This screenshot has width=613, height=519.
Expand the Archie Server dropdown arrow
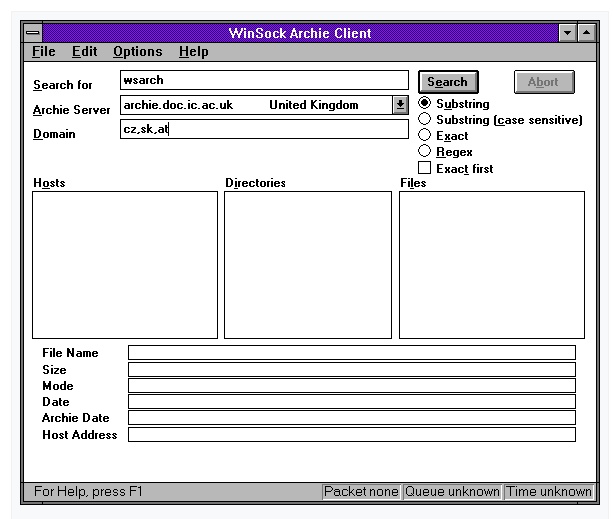click(400, 105)
